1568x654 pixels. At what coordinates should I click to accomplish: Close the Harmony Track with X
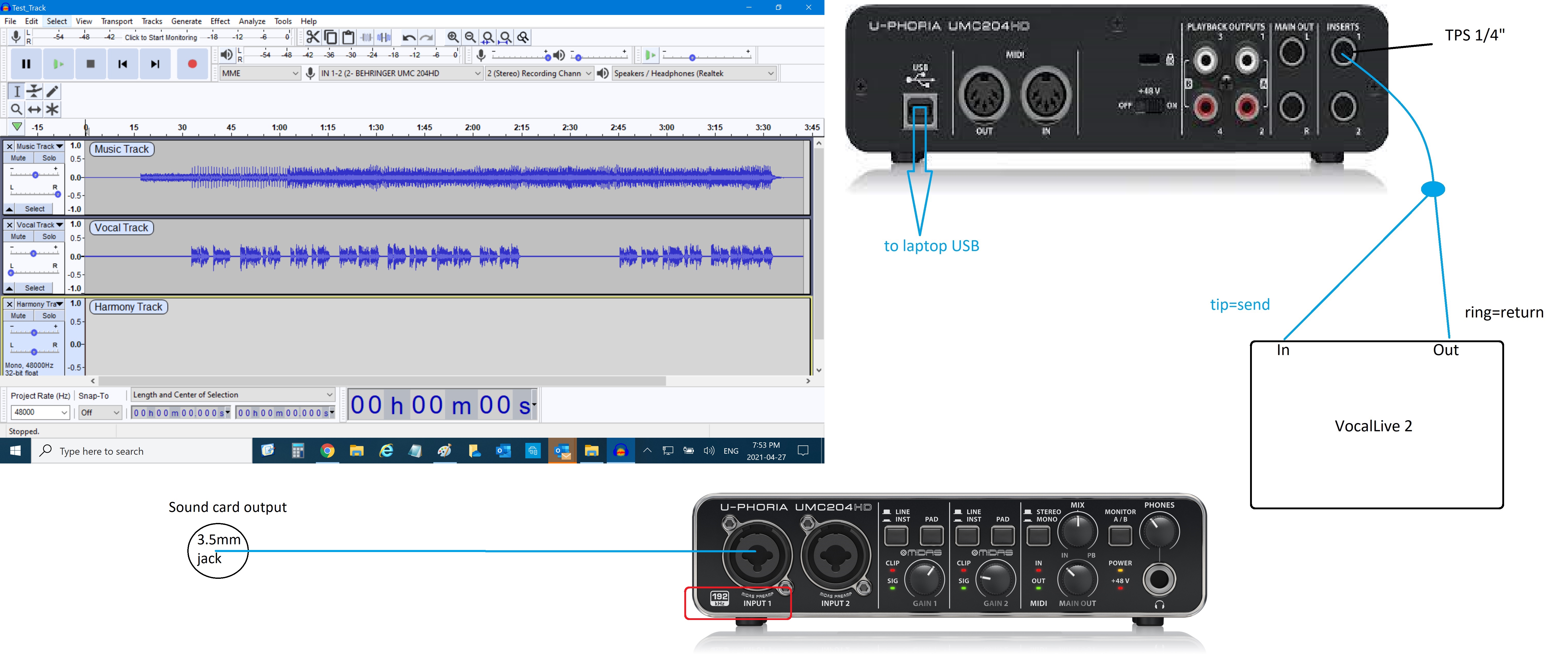(x=9, y=304)
